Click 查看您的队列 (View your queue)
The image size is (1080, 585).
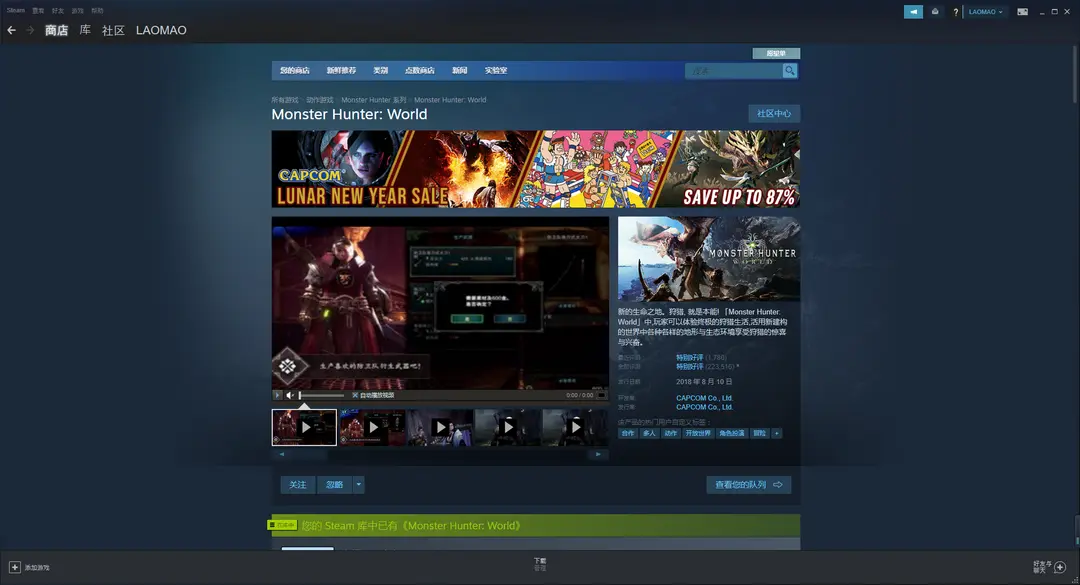(749, 485)
